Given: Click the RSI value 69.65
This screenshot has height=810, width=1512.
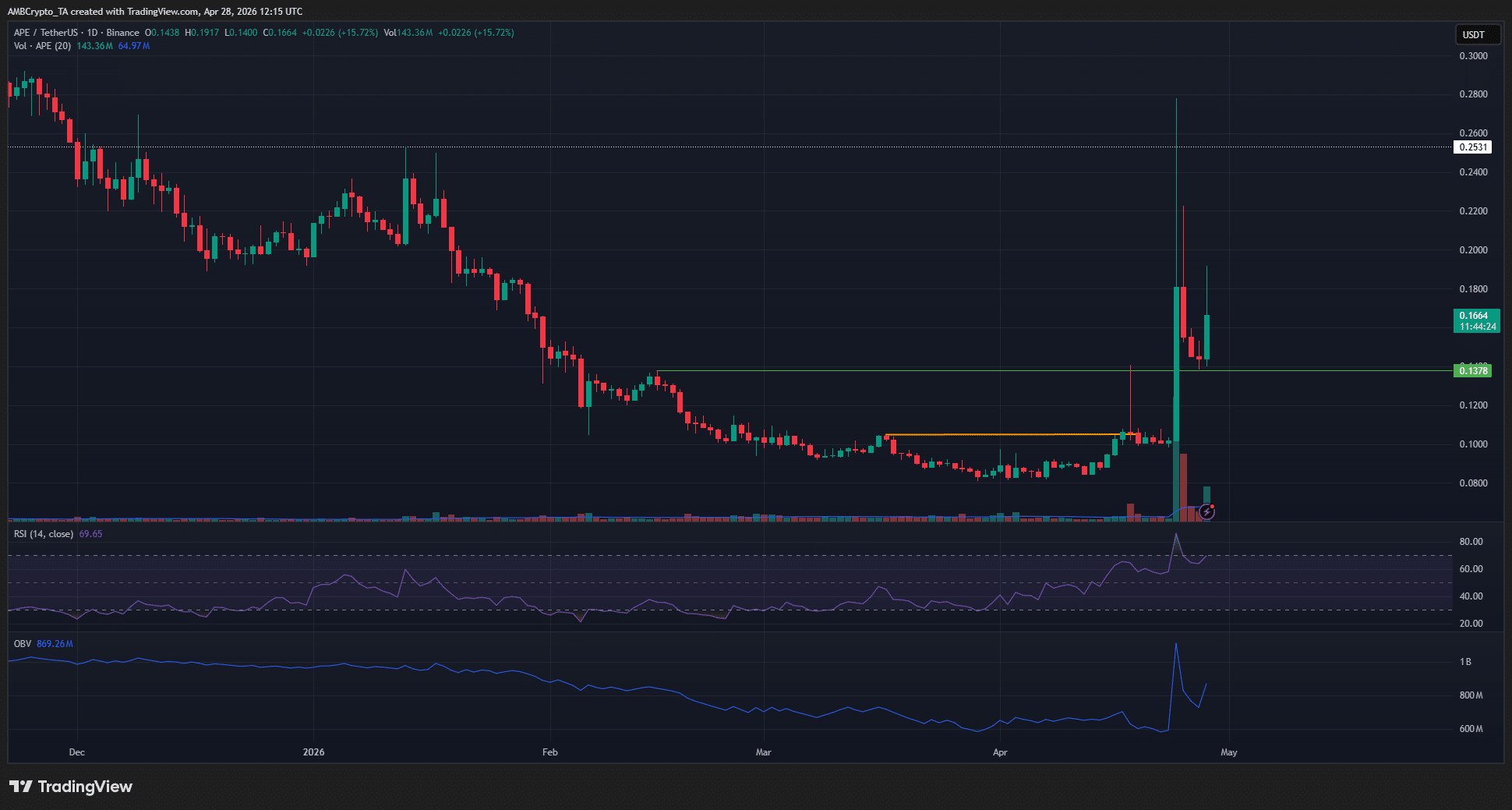Looking at the screenshot, I should [92, 533].
